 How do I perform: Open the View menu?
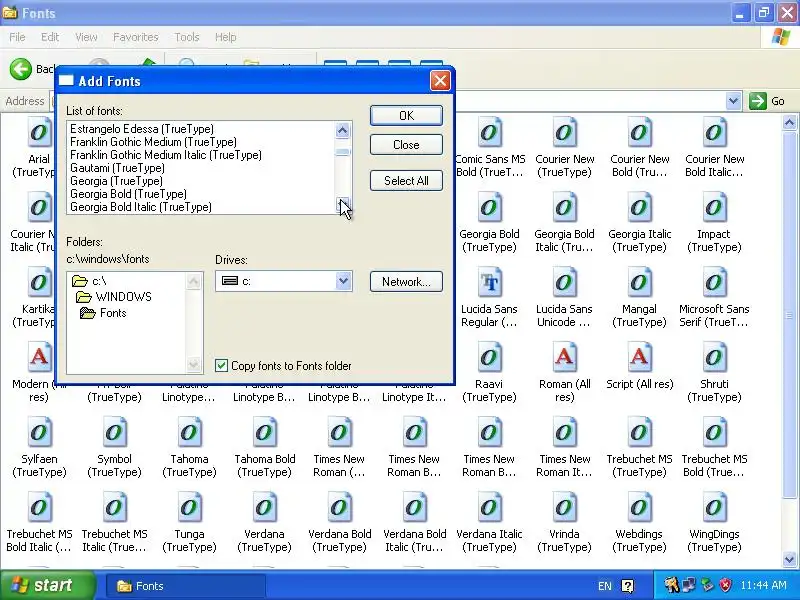pos(86,37)
